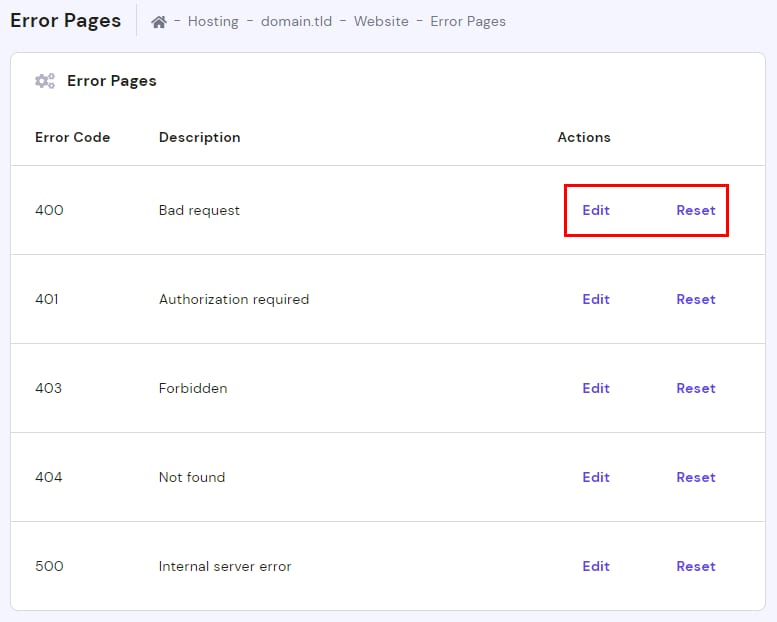777x622 pixels.
Task: Reset the 401 Authorization required page
Action: point(696,299)
